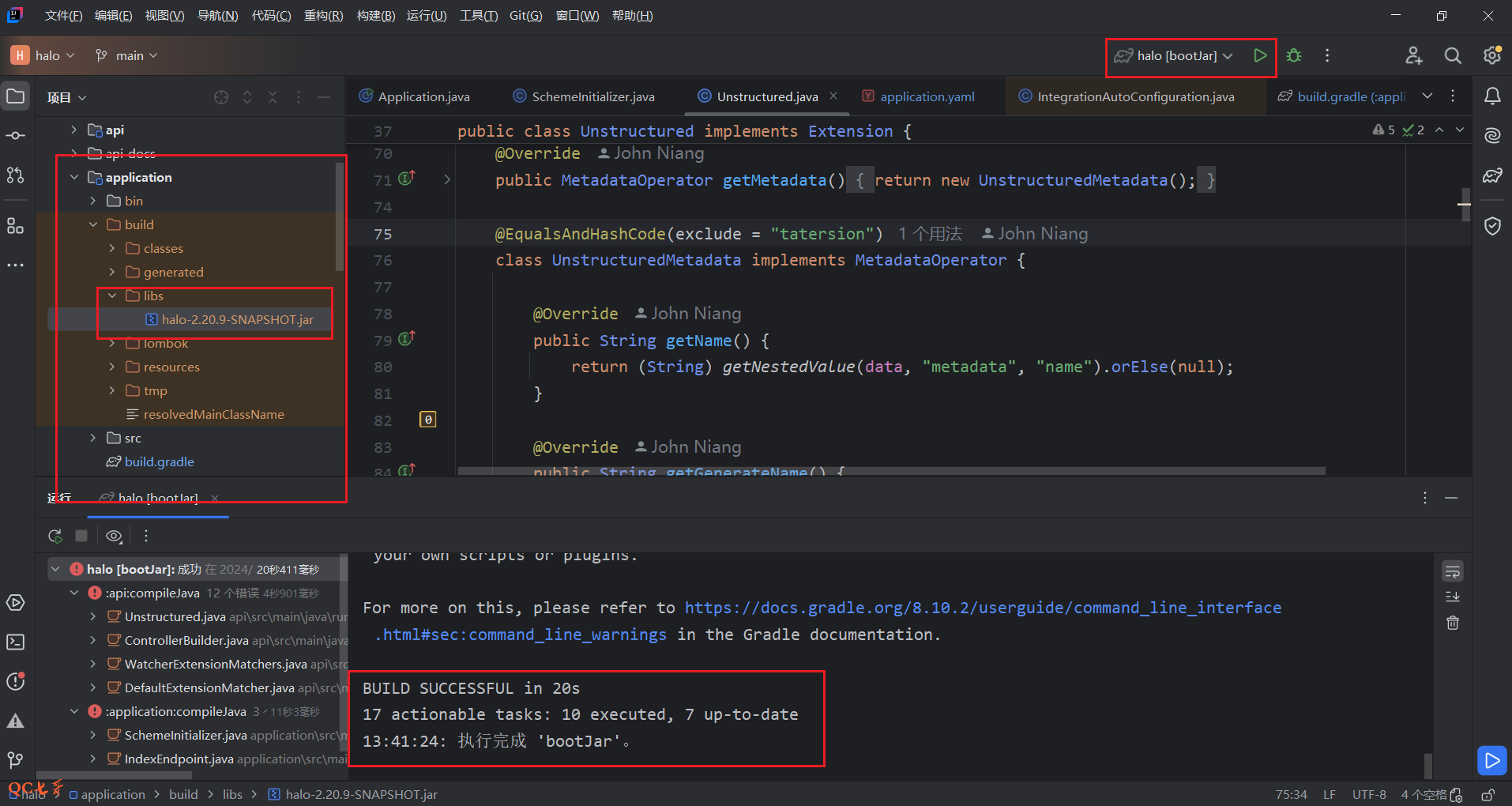1512x806 pixels.
Task: Toggle soft-wrap in run console
Action: pos(1452,571)
